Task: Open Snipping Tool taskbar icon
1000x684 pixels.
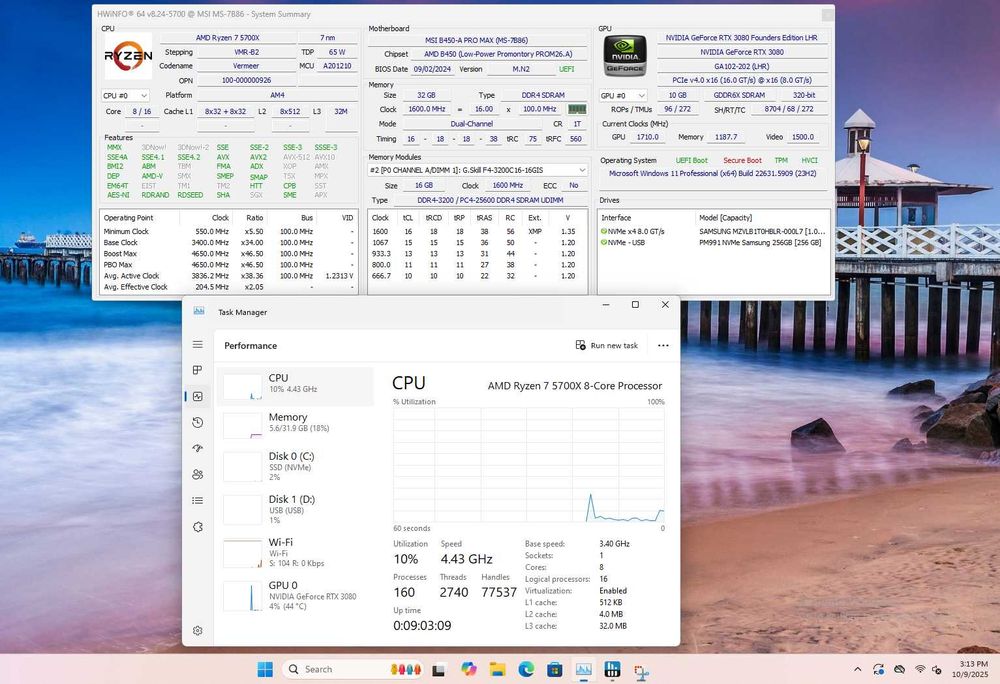Action: pos(642,671)
